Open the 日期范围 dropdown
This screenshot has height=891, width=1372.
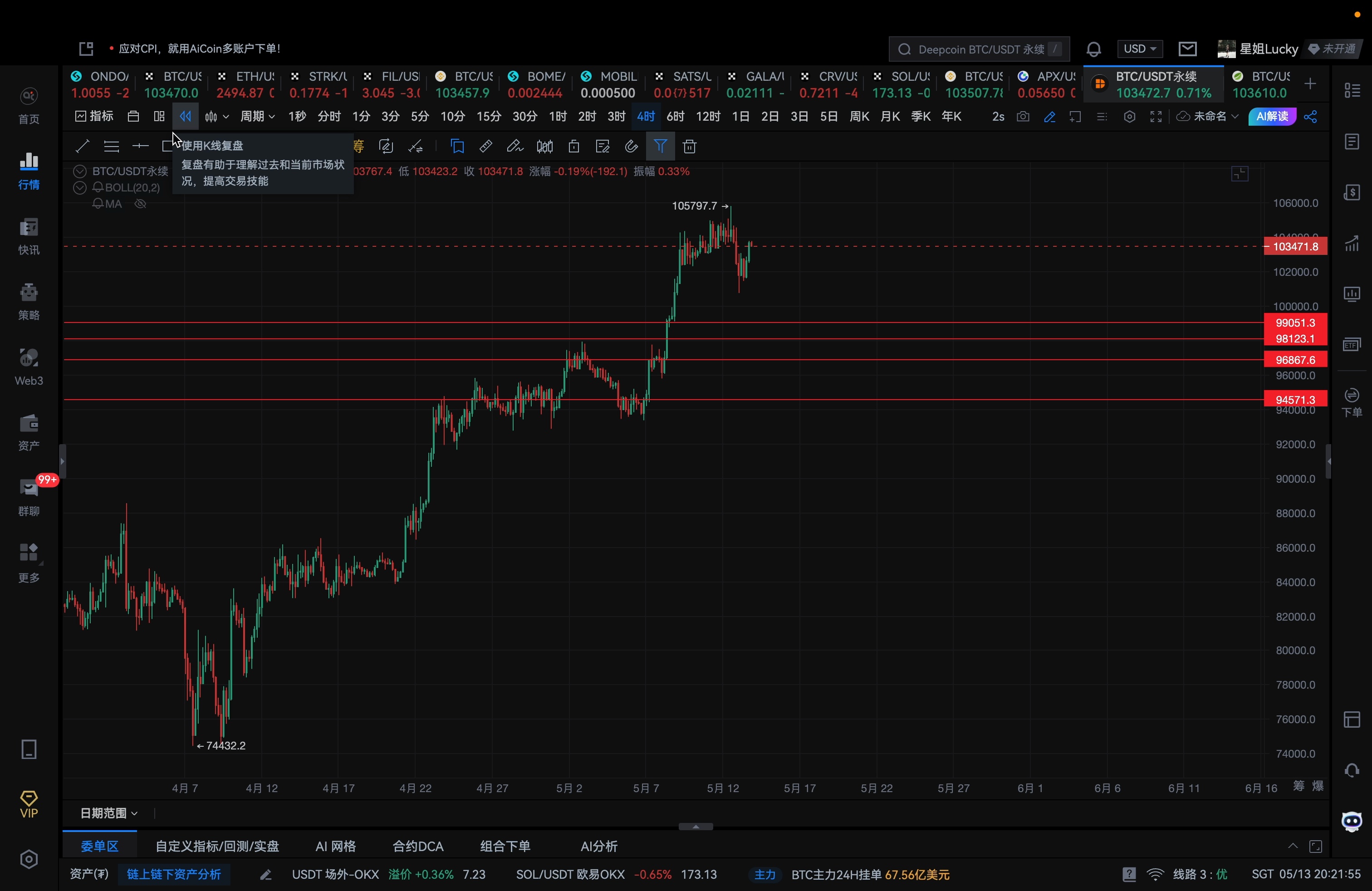(107, 813)
